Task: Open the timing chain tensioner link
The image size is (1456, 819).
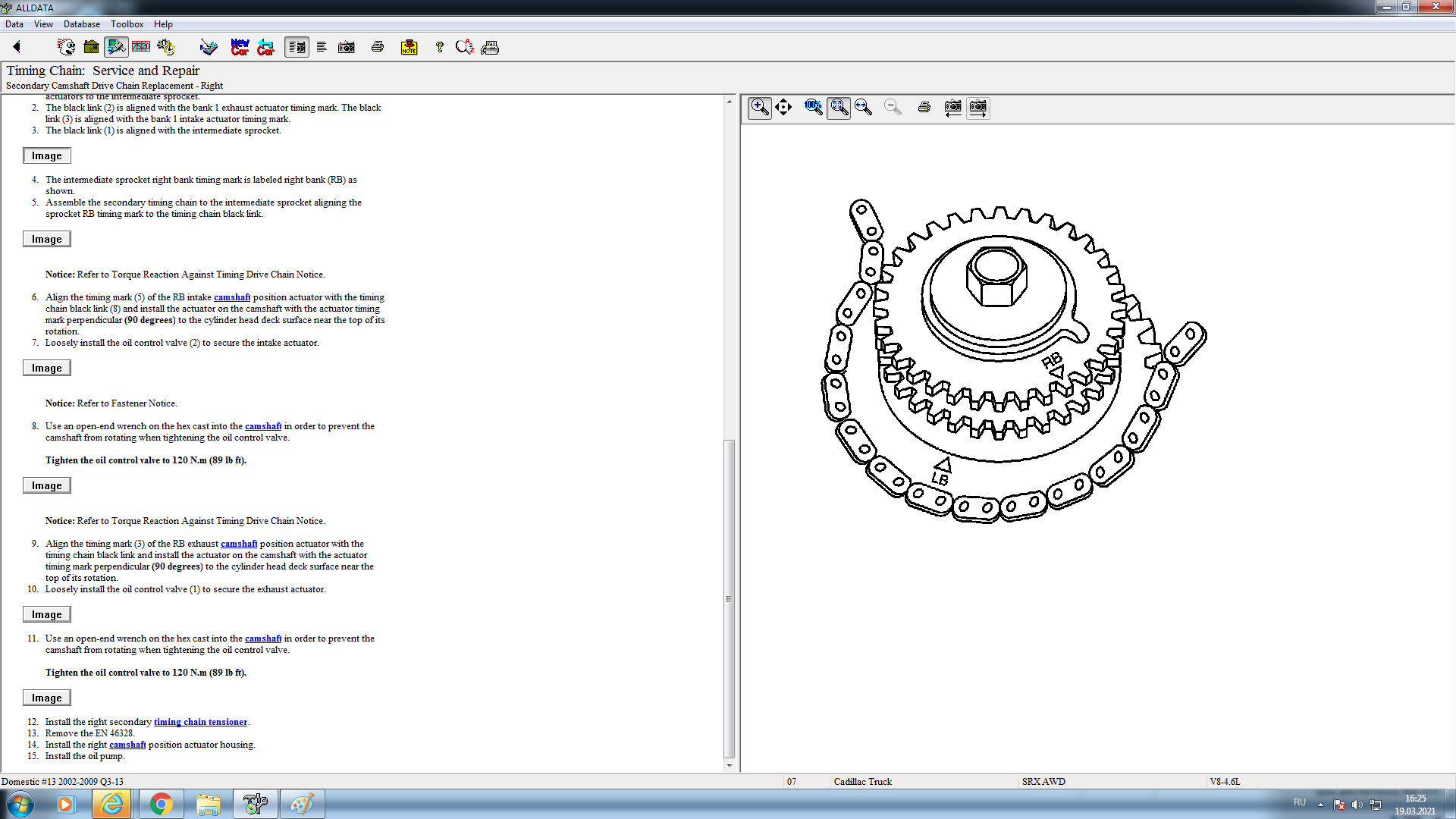Action: click(200, 722)
